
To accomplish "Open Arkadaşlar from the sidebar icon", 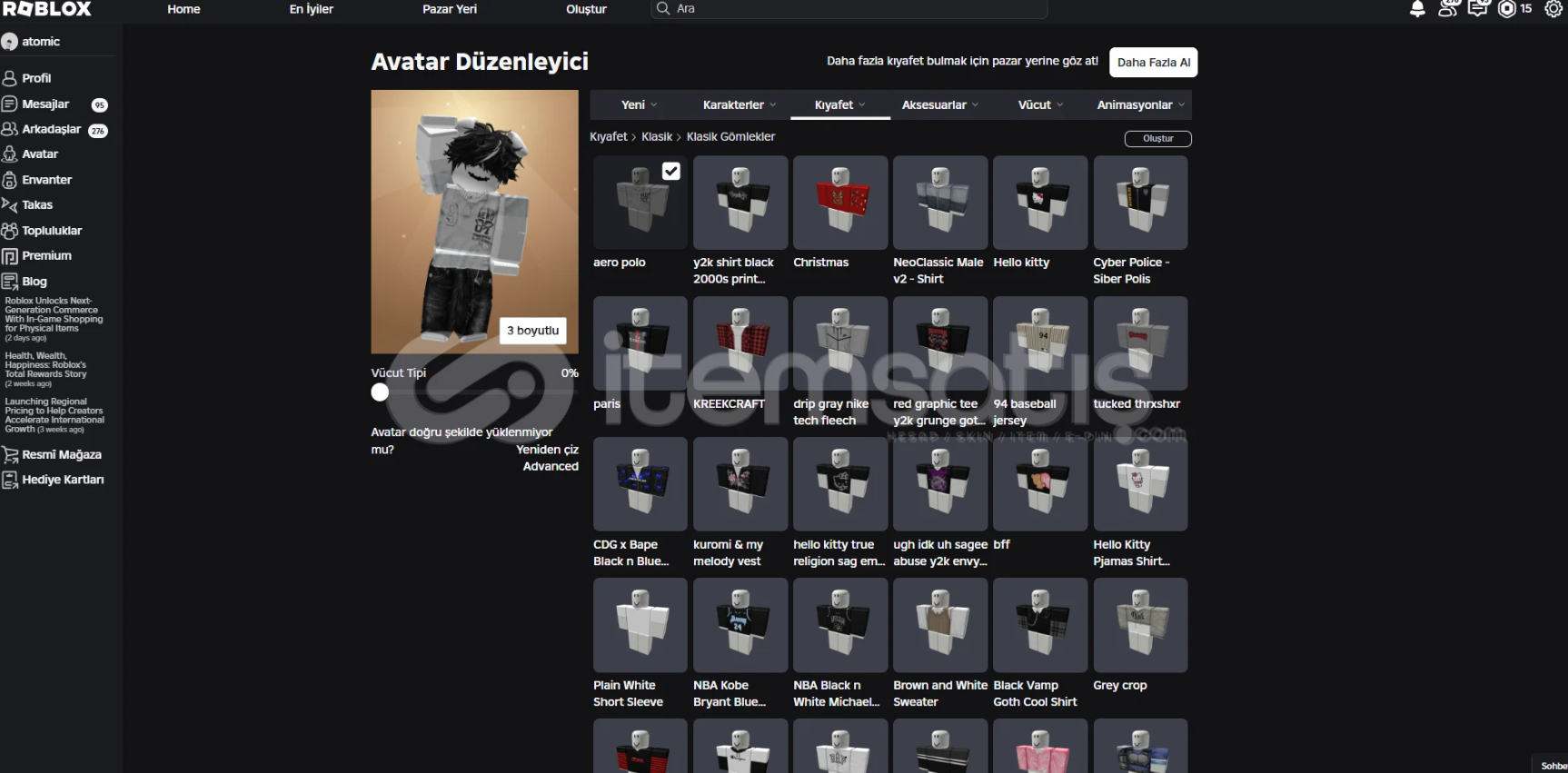I will click(x=10, y=129).
